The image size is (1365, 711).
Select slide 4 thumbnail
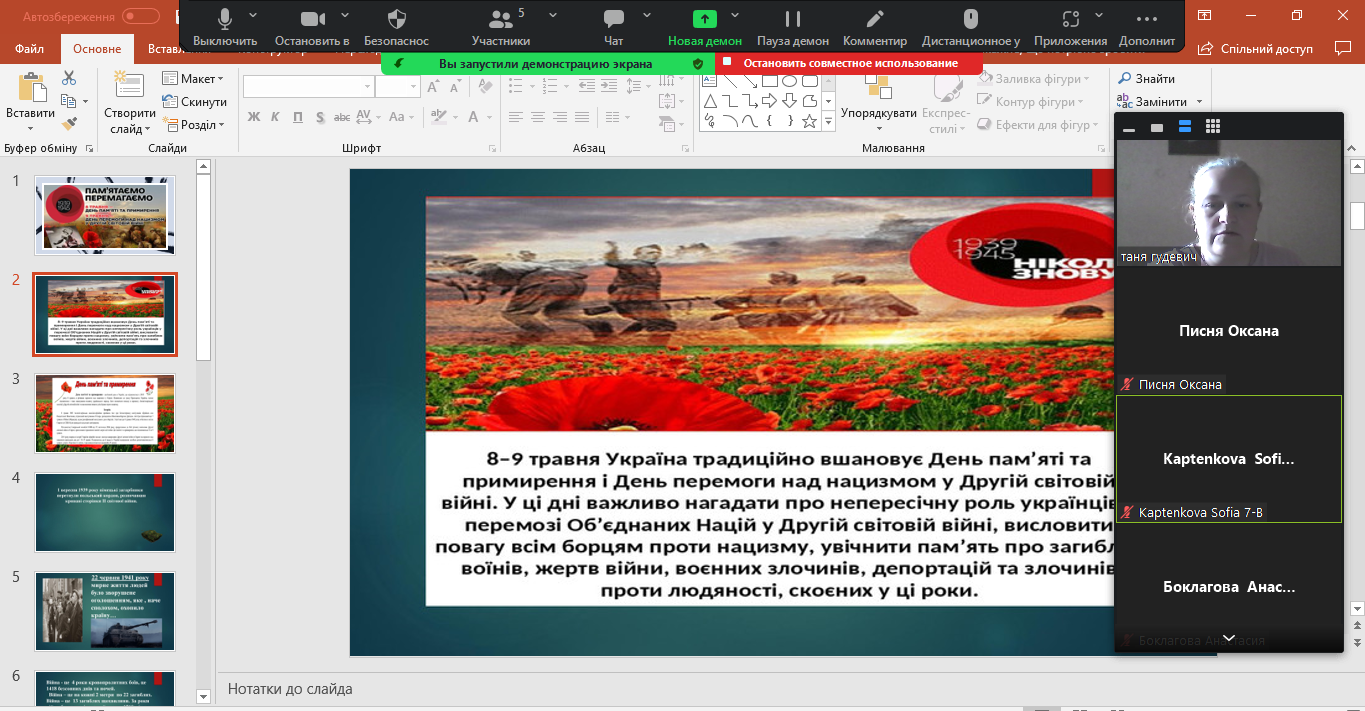(x=105, y=513)
